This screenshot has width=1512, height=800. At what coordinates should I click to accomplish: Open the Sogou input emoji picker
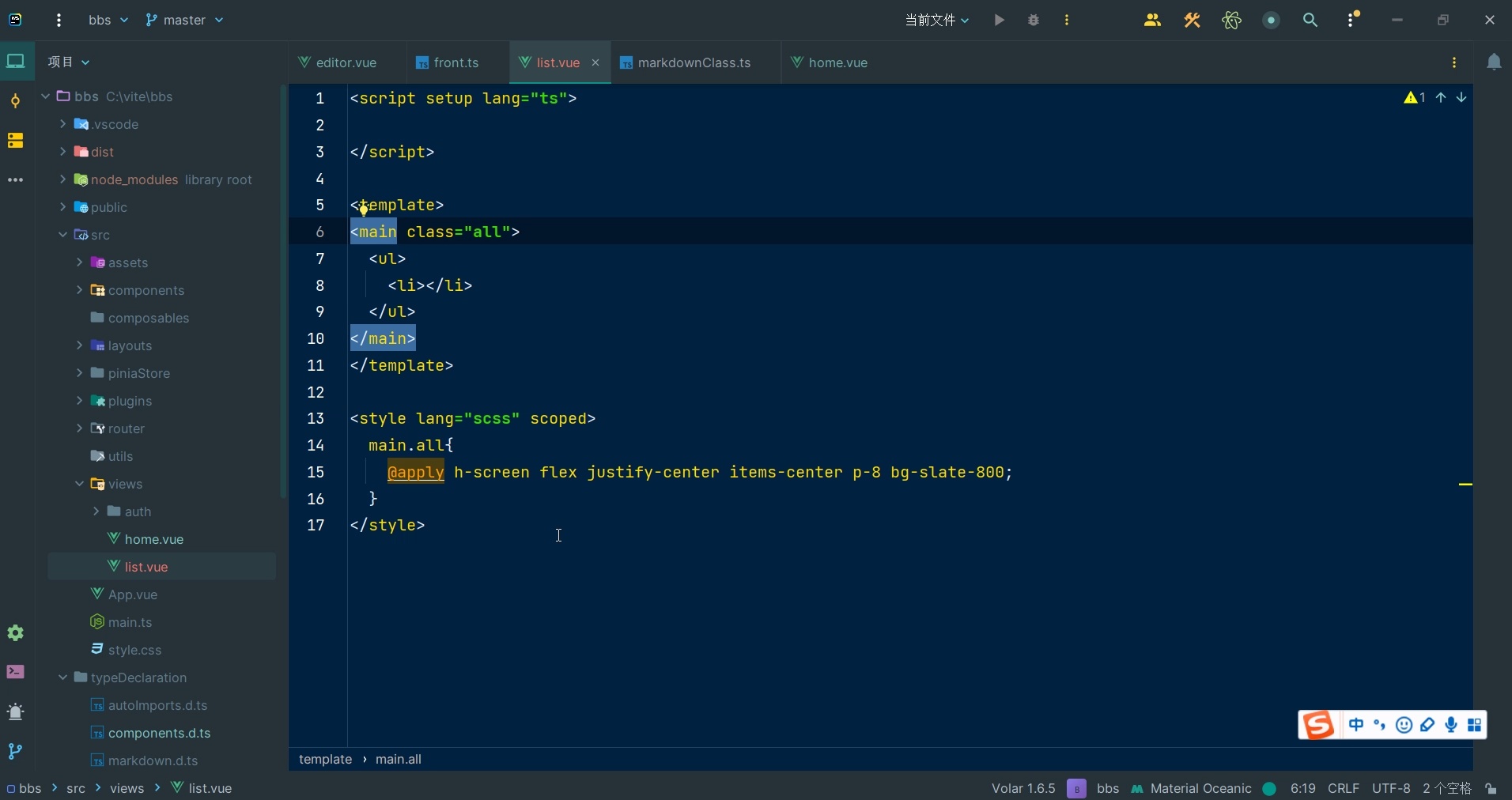(x=1405, y=726)
